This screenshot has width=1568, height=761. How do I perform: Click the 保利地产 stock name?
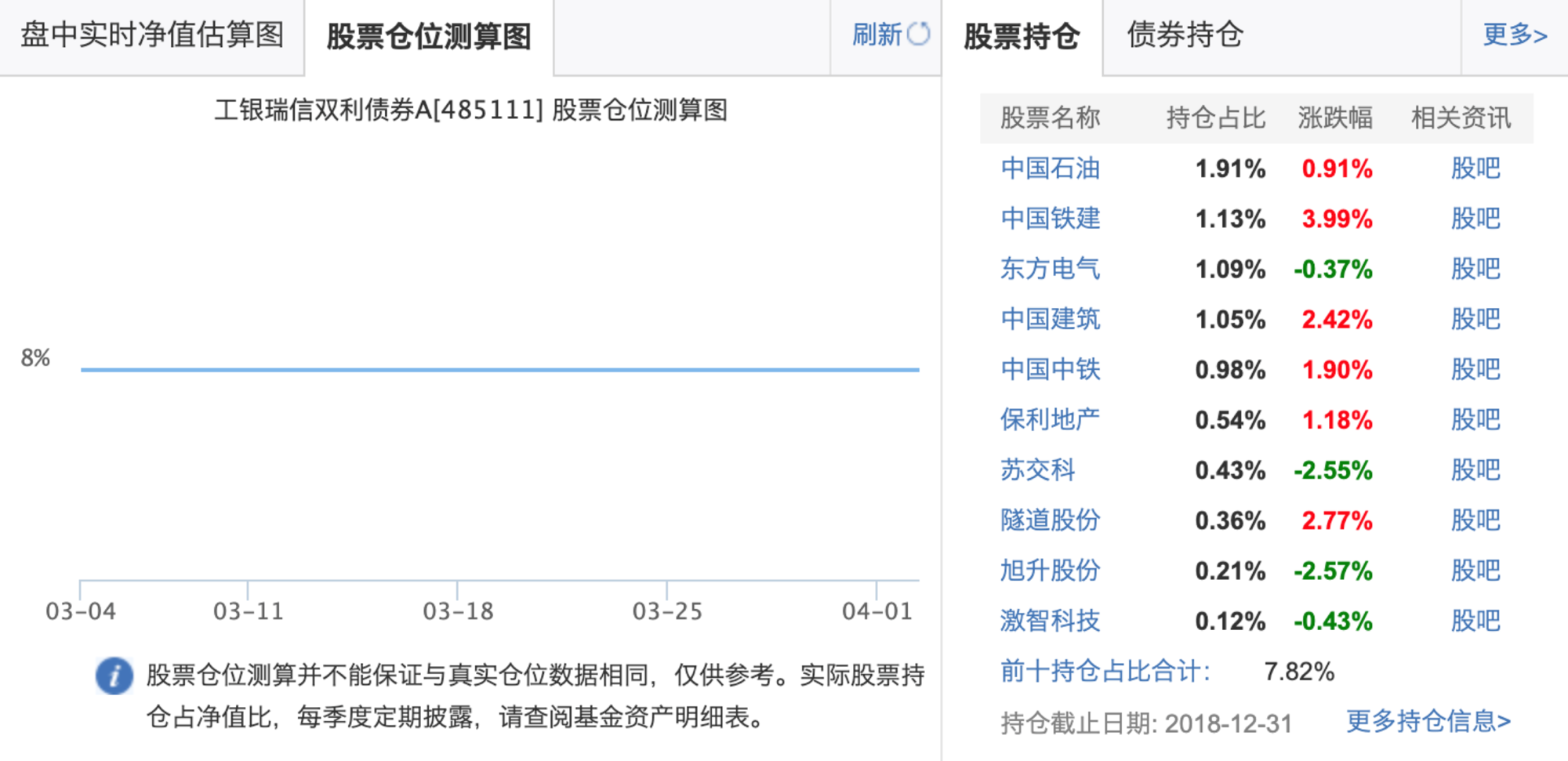1050,419
